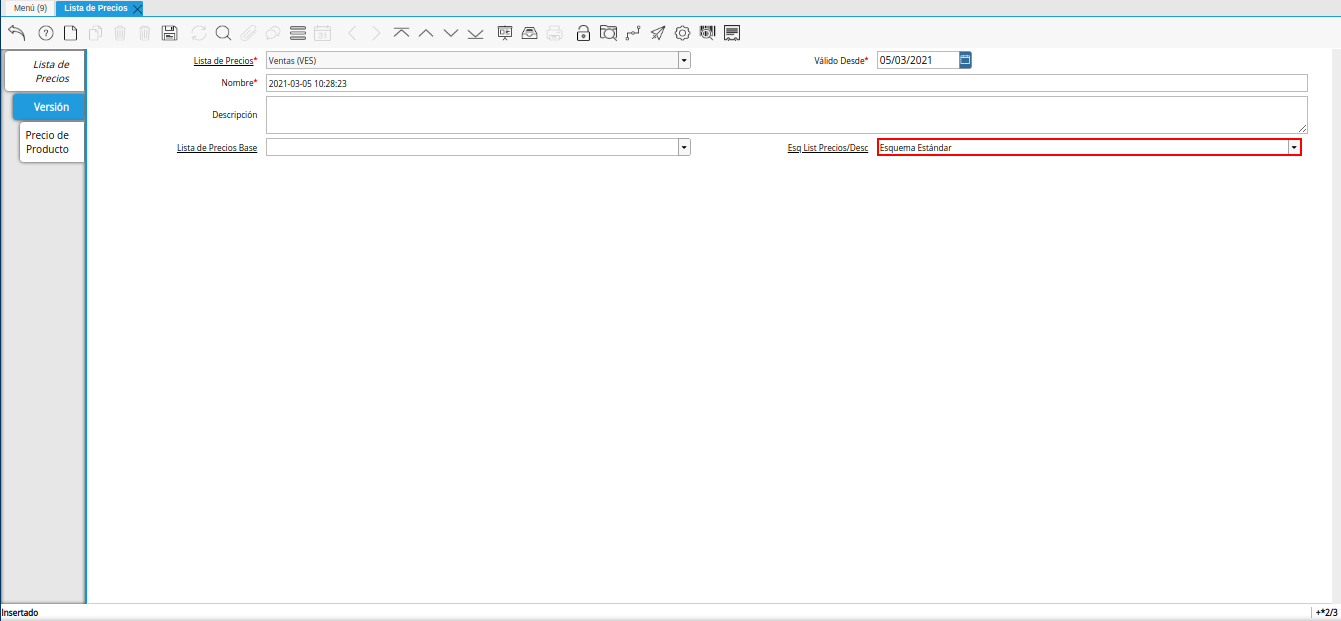1341x621 pixels.
Task: Open Esq List Precios/Desc dropdown arrow
Action: tap(1293, 147)
